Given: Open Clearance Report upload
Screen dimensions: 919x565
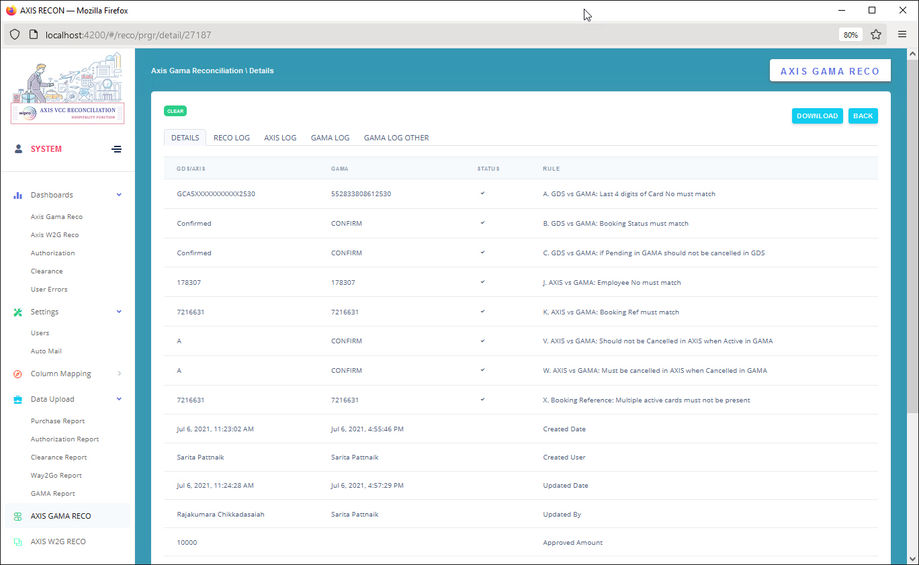Looking at the screenshot, I should tap(59, 457).
